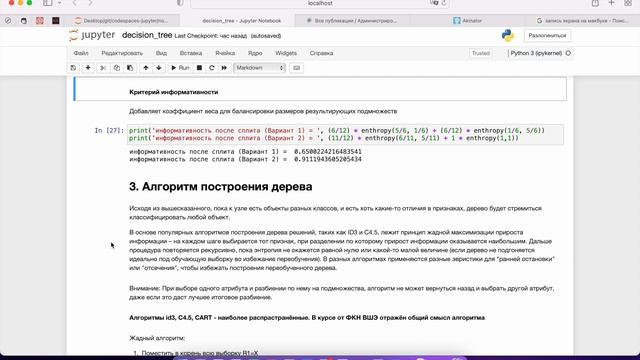640x360 pixels.
Task: Save notebook with the floppy disk icon
Action: point(73,68)
